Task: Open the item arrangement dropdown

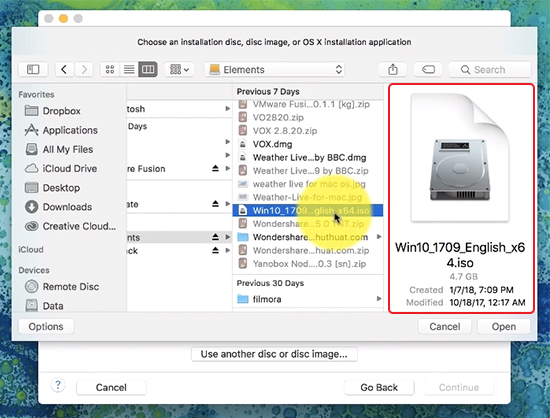Action: pos(179,69)
